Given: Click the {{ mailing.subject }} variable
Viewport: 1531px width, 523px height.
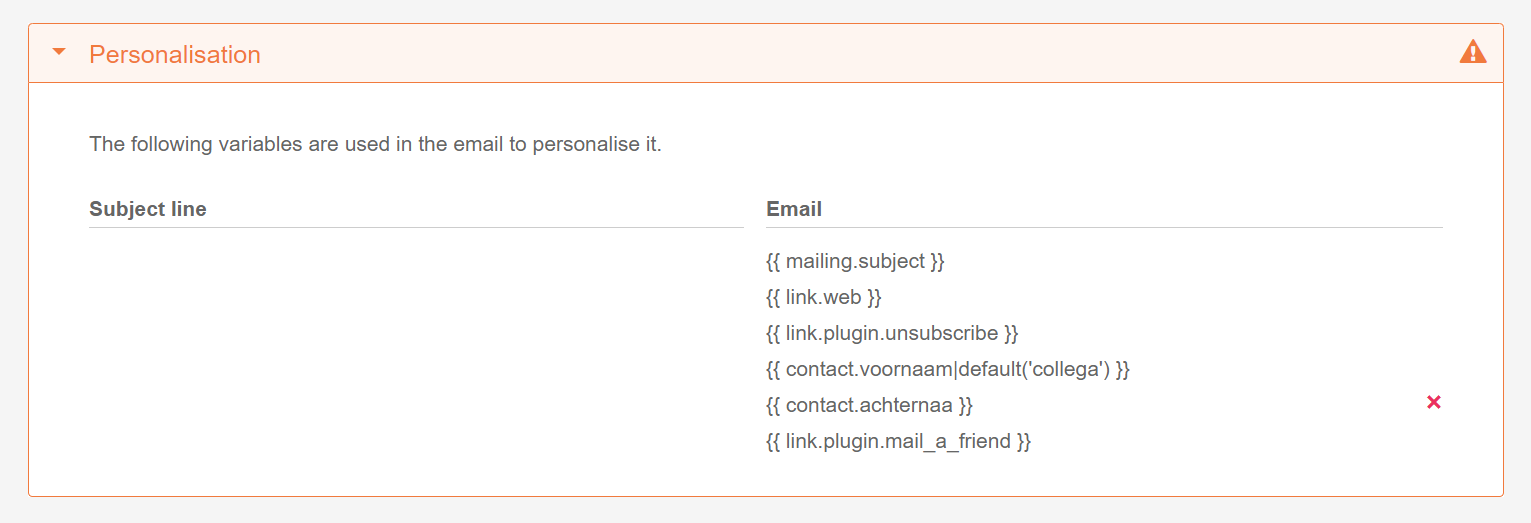Looking at the screenshot, I should tap(856, 261).
